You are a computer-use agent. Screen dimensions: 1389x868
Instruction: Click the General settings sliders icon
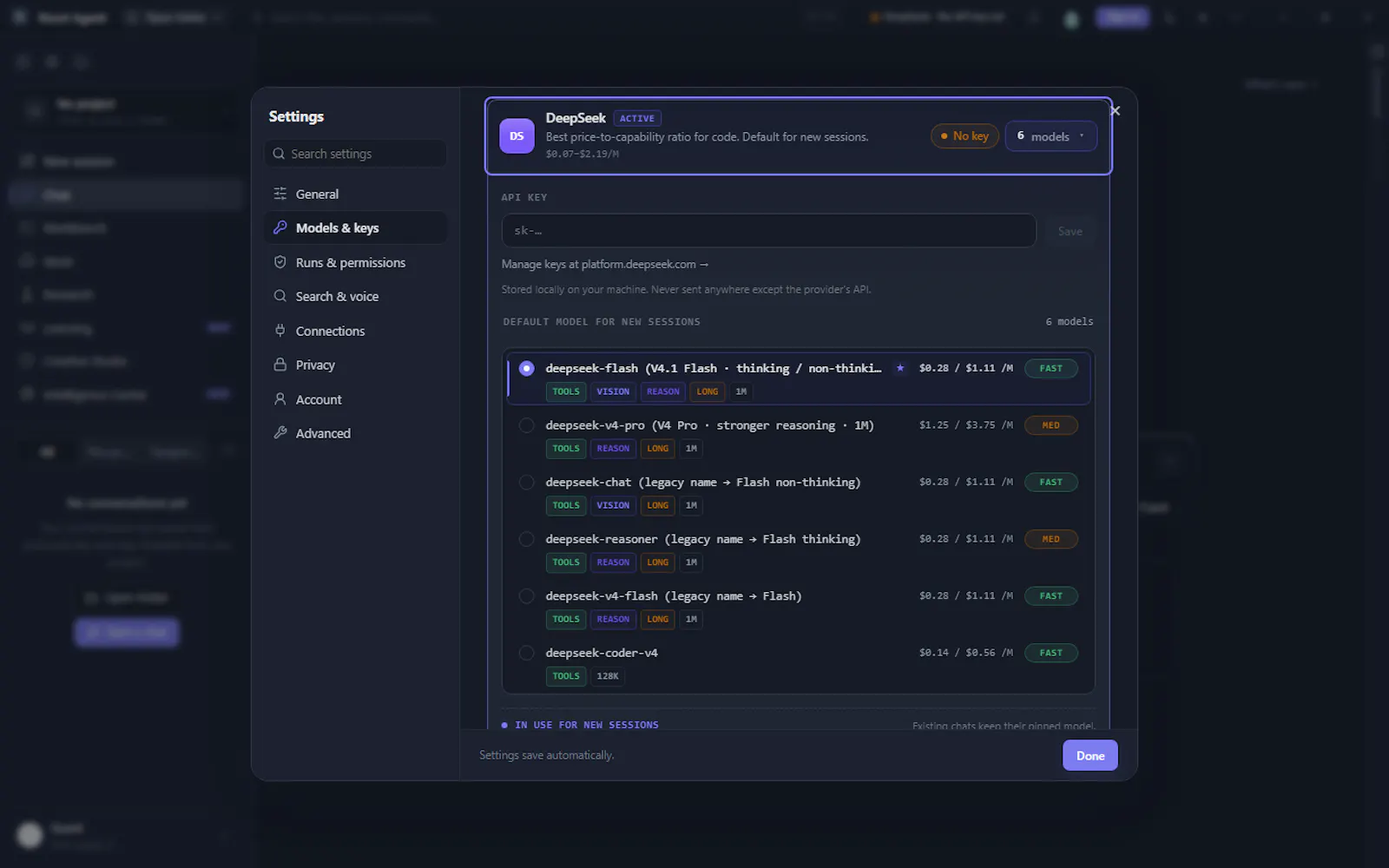(280, 194)
